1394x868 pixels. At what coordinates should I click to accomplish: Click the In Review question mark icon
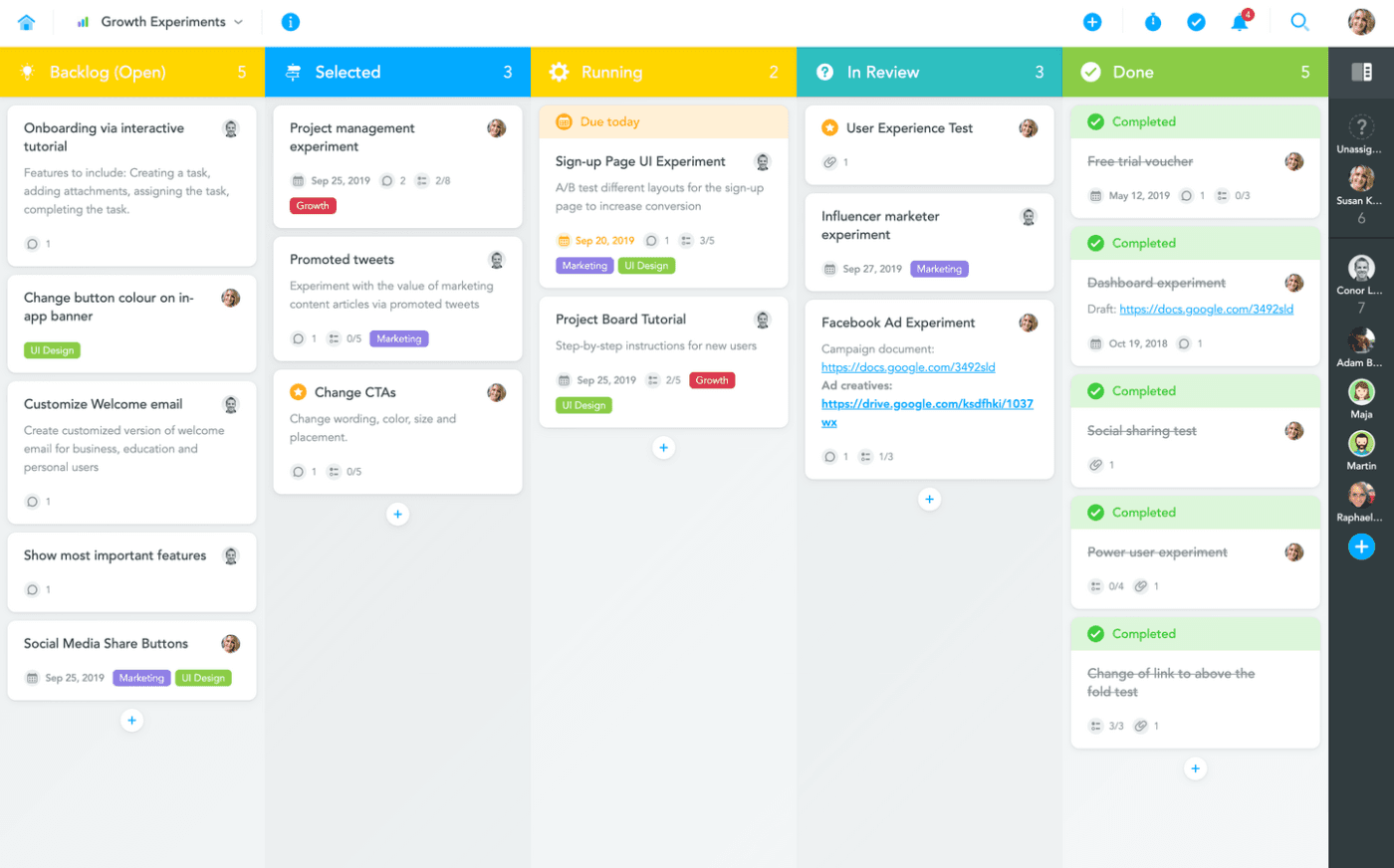click(824, 72)
